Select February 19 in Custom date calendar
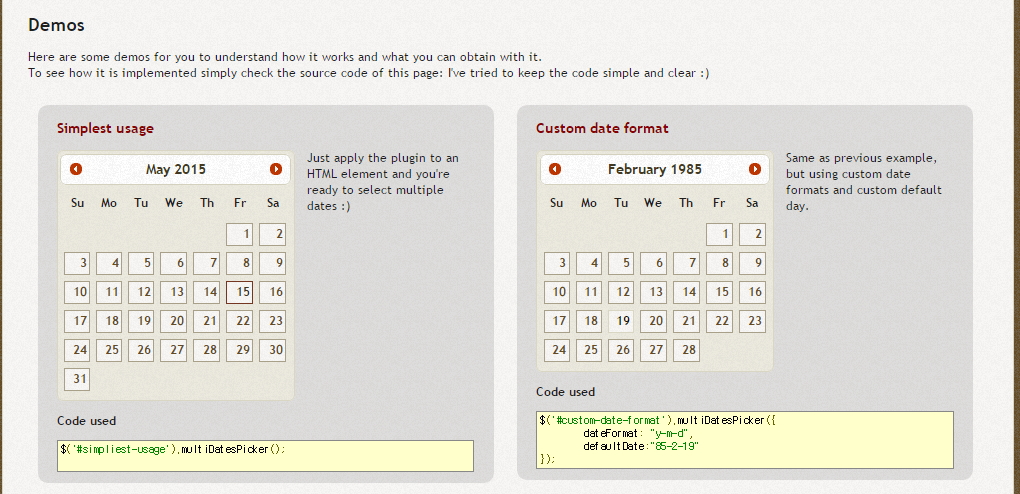The width and height of the screenshot is (1020, 494). [x=621, y=321]
